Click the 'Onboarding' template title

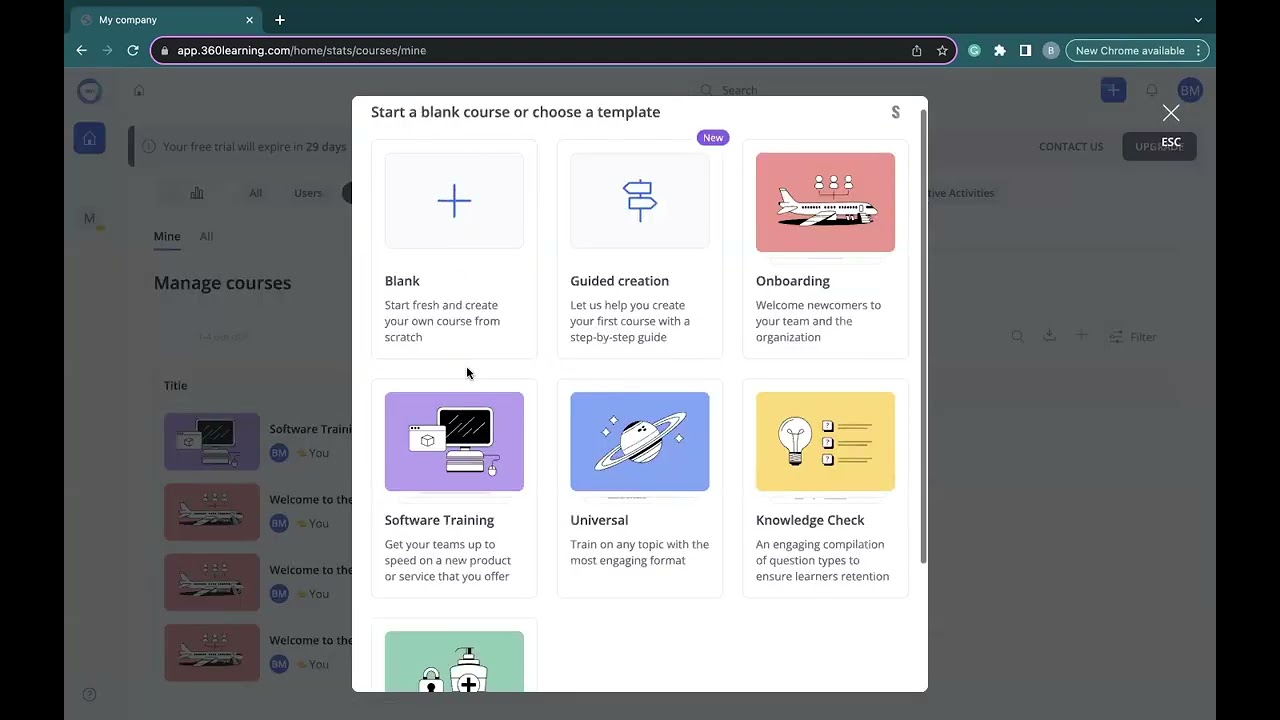coord(793,281)
